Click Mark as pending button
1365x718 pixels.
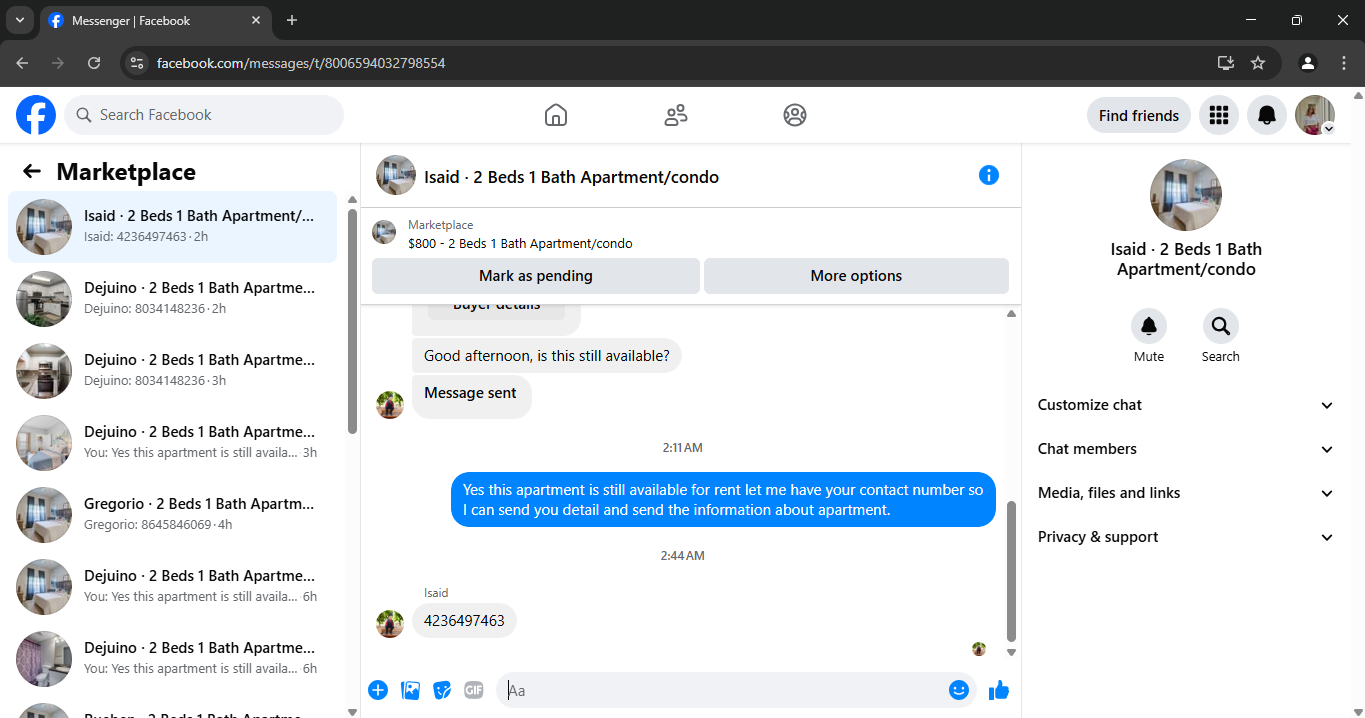pyautogui.click(x=536, y=276)
